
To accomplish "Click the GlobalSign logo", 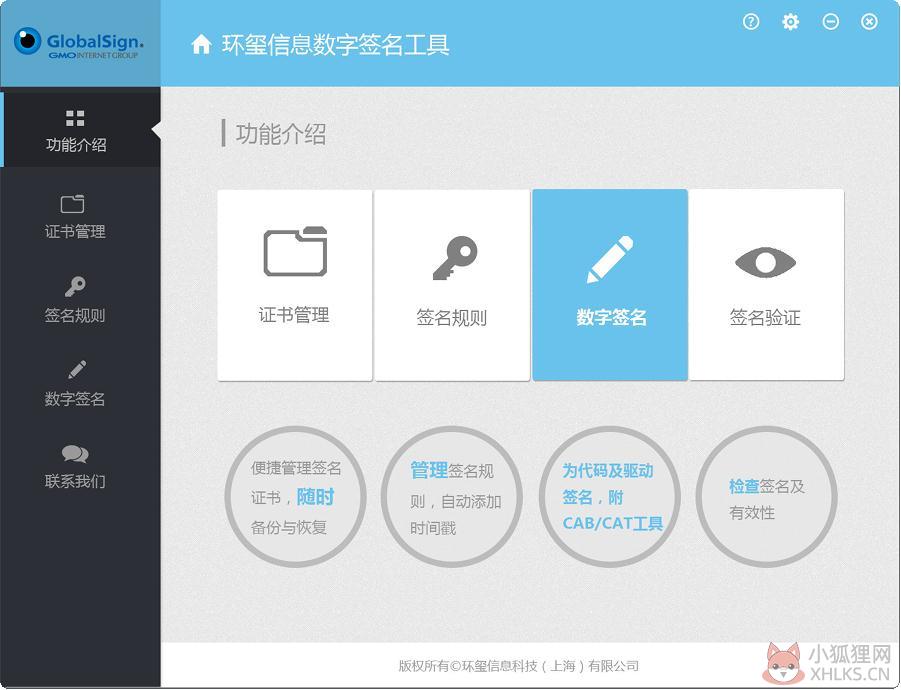I will (79, 43).
